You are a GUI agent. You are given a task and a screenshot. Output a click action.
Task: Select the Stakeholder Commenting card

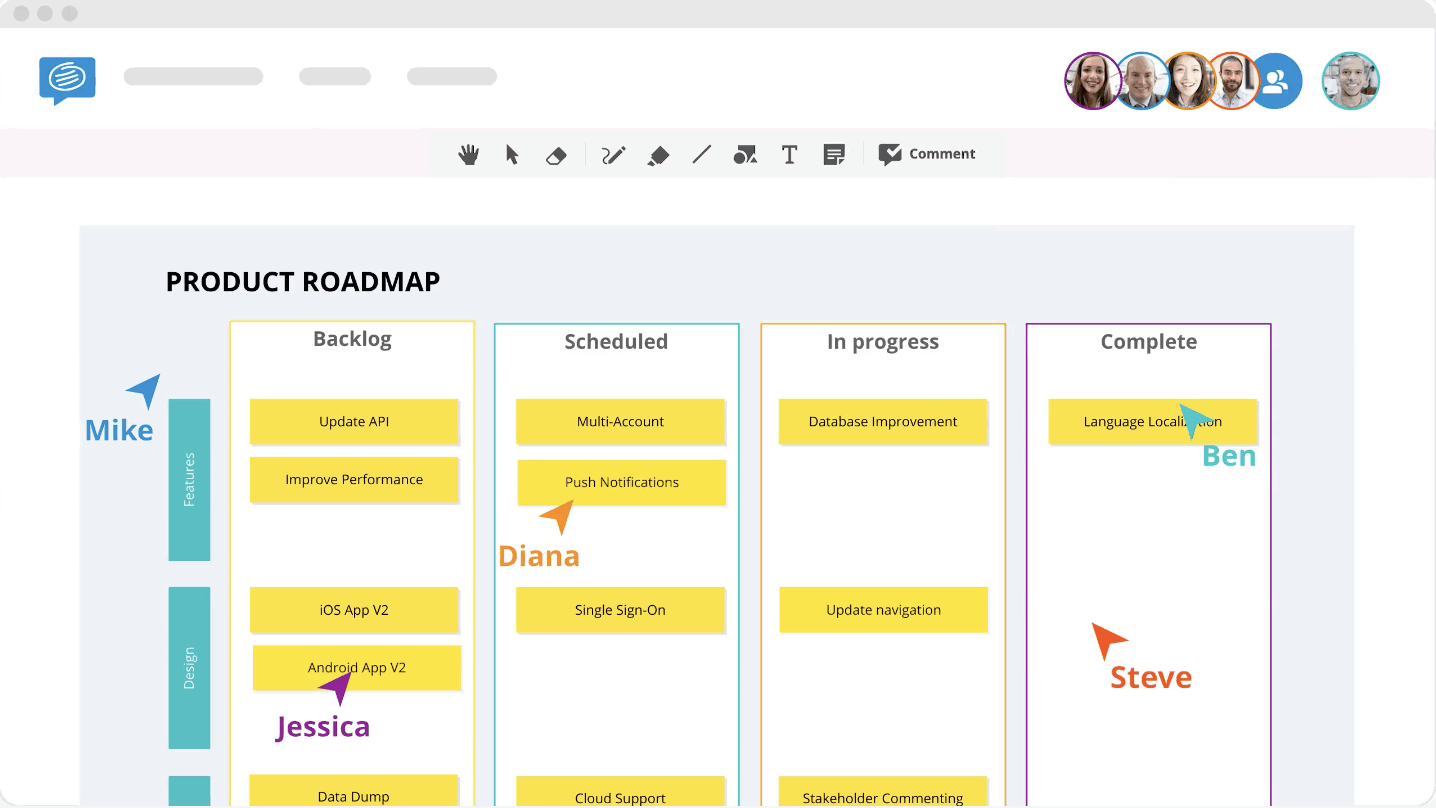tap(883, 792)
